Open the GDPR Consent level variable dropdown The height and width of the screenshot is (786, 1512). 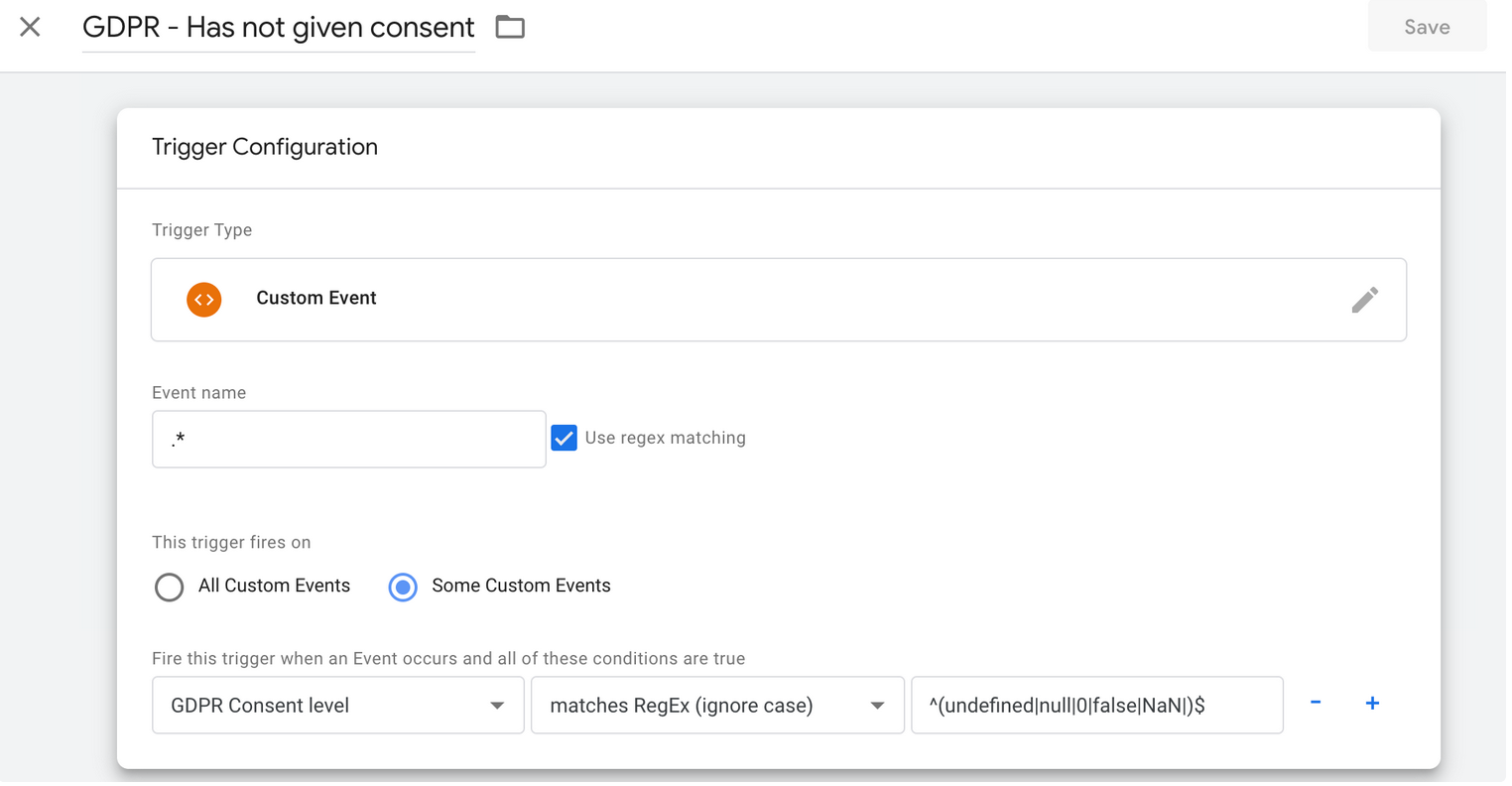[337, 706]
